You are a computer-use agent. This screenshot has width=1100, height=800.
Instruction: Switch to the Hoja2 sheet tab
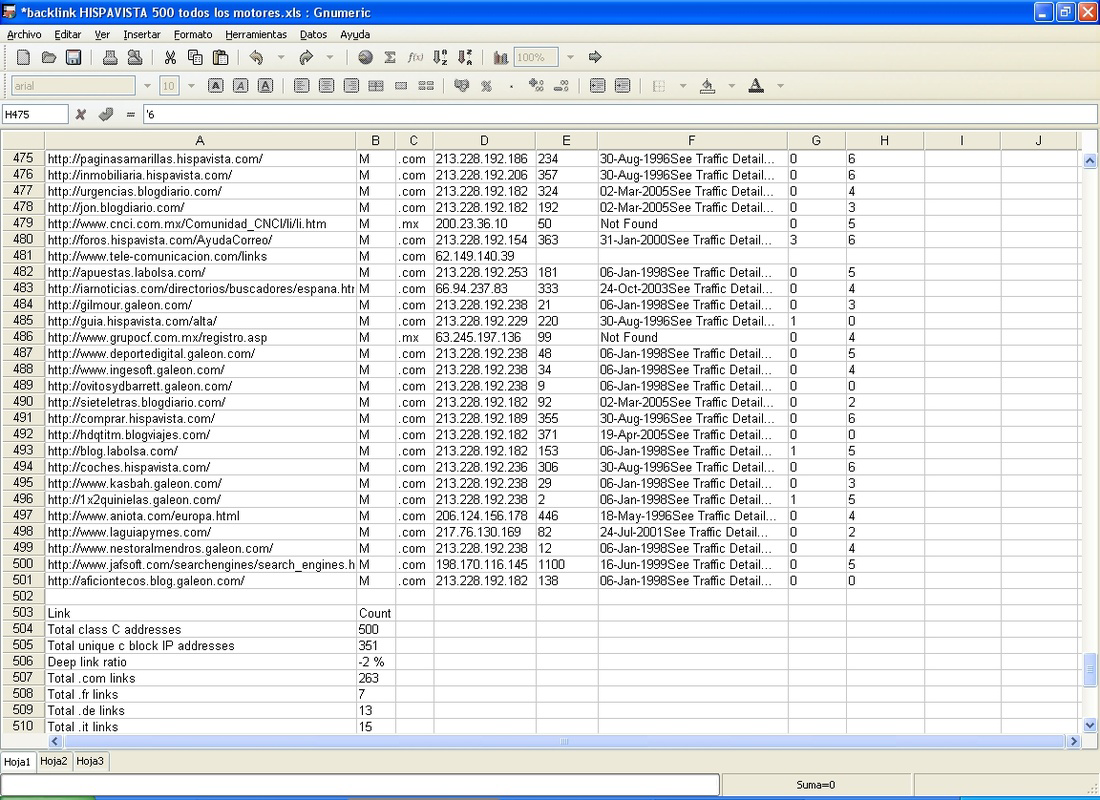click(x=54, y=761)
